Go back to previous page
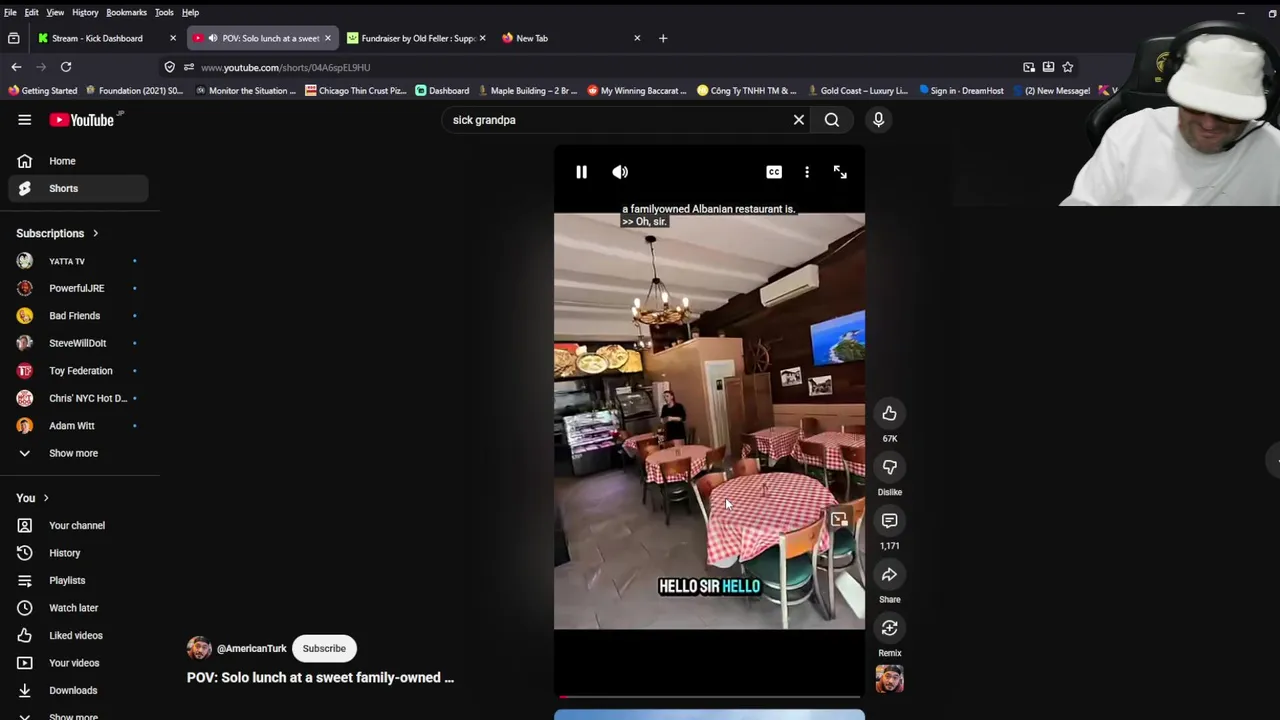1280x720 pixels. [16, 67]
